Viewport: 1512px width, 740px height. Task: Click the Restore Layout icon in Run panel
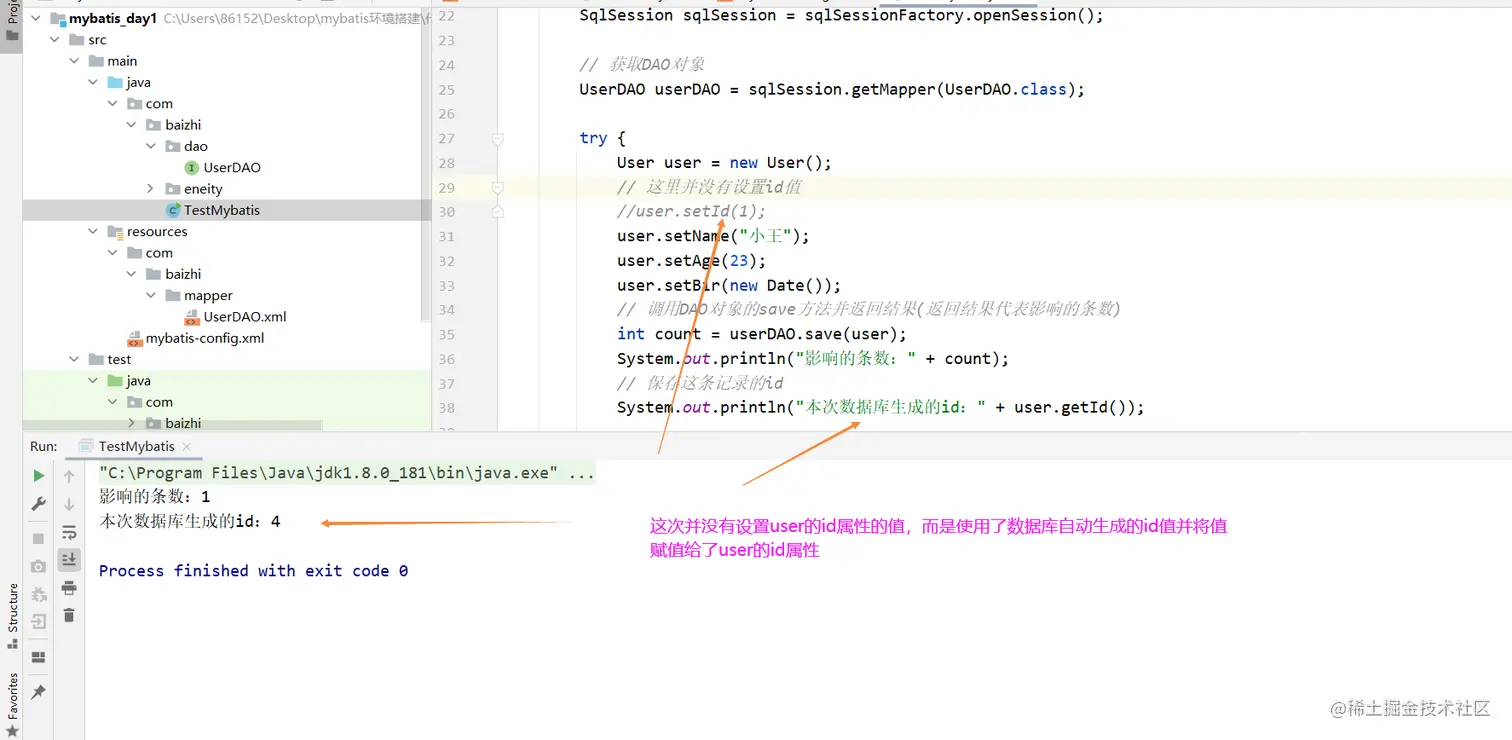click(39, 657)
